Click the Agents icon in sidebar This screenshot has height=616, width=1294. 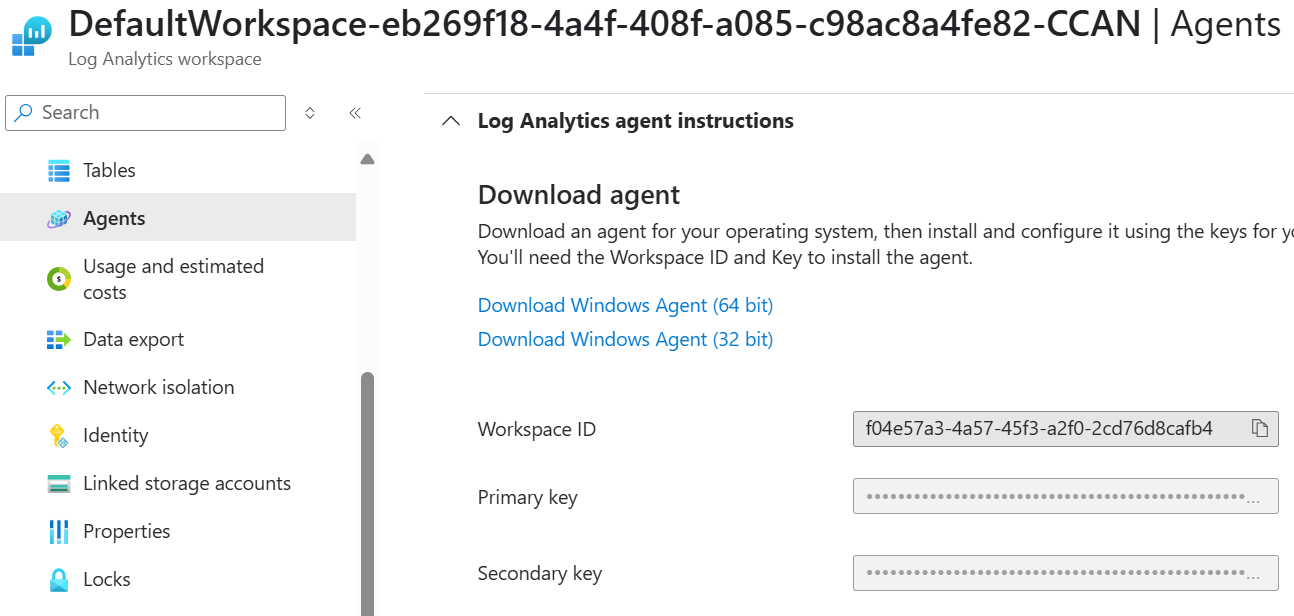[59, 219]
